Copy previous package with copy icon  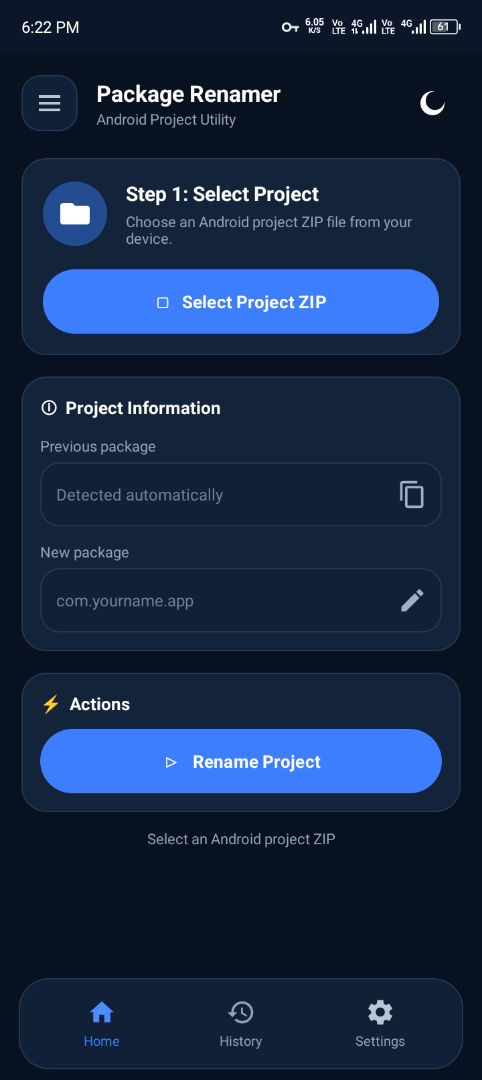click(x=412, y=495)
